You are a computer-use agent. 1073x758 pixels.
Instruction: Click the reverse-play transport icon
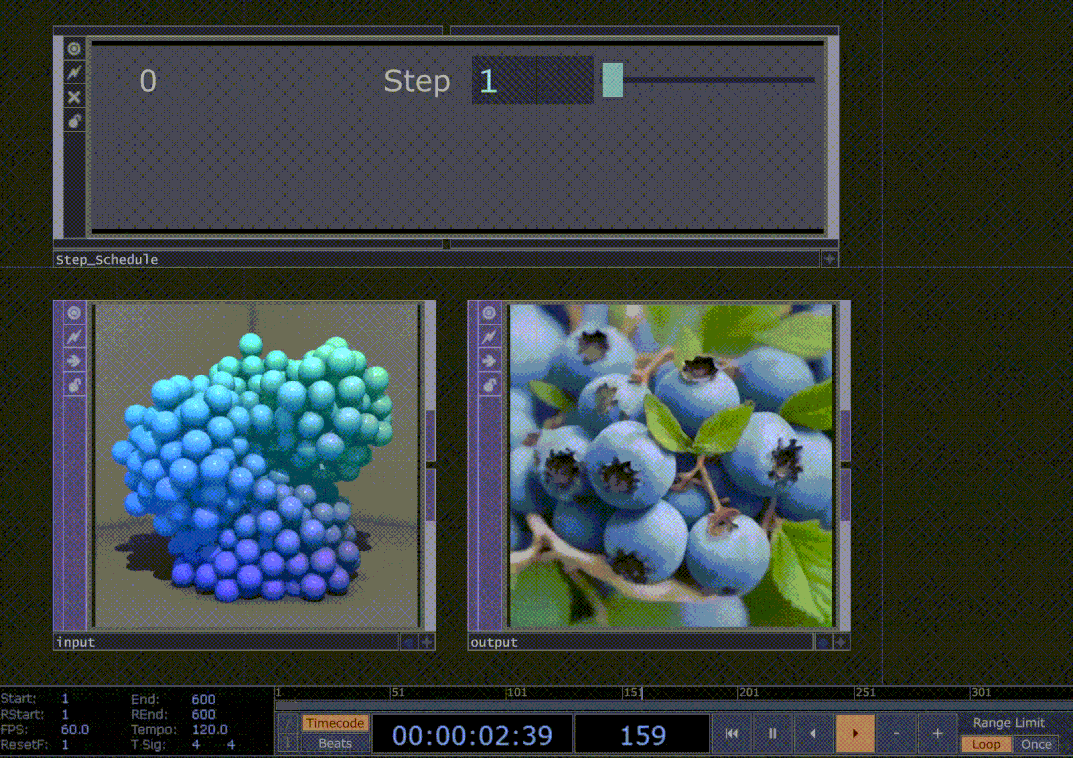[x=813, y=732]
